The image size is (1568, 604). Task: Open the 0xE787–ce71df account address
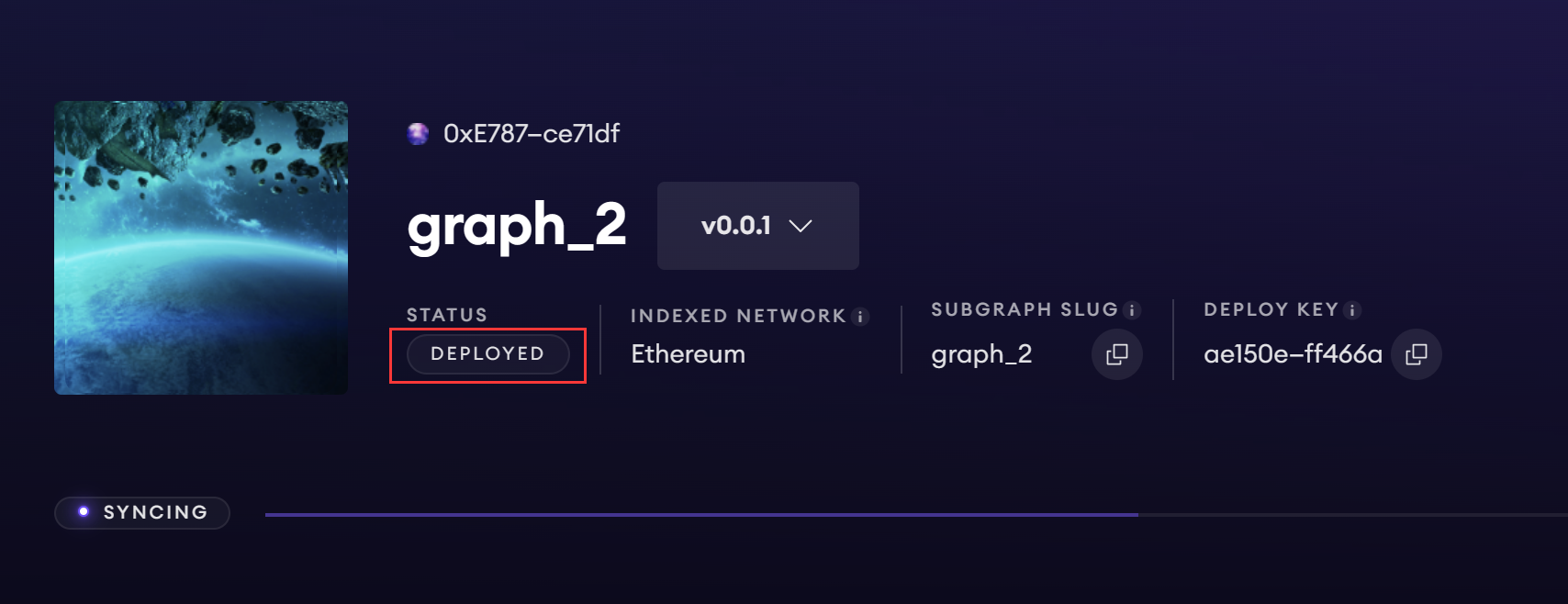(532, 134)
